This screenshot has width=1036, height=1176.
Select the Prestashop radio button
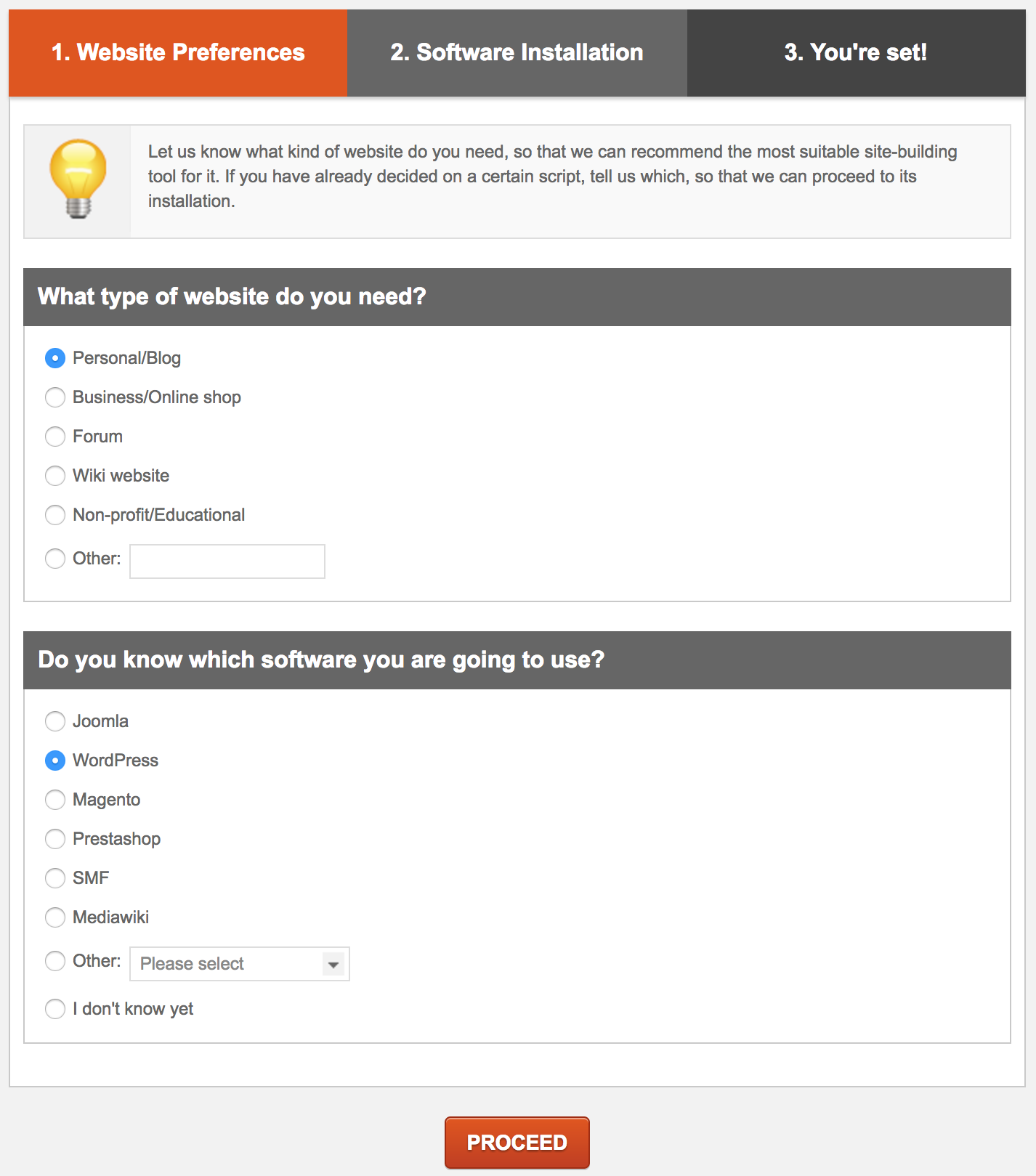[55, 839]
